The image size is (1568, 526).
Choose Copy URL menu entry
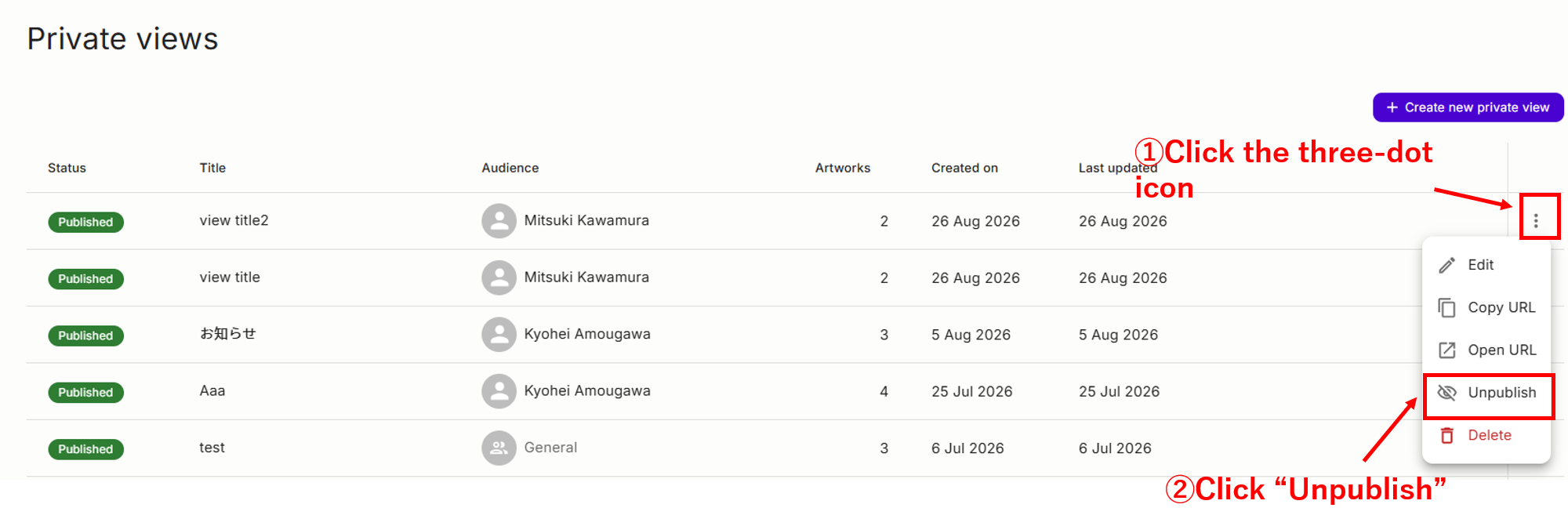pyautogui.click(x=1486, y=307)
